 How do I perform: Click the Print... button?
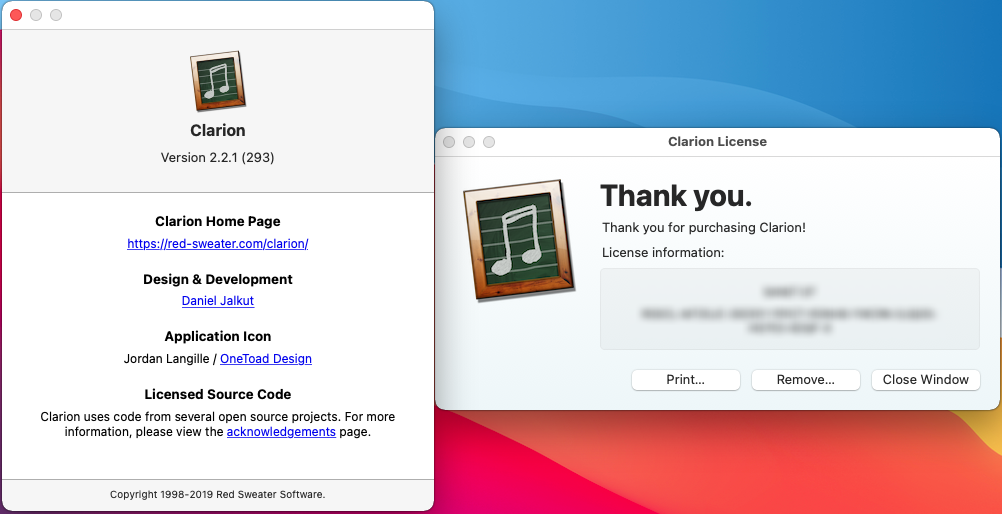click(x=686, y=380)
